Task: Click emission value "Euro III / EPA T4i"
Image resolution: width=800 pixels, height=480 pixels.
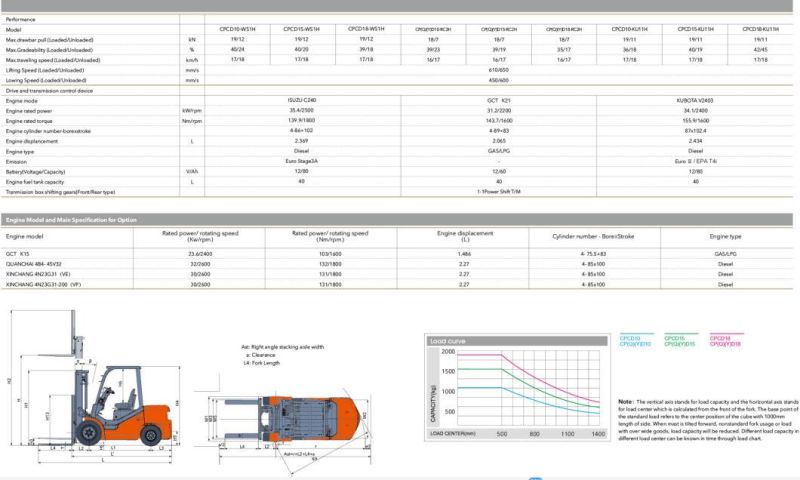Action: (x=695, y=161)
